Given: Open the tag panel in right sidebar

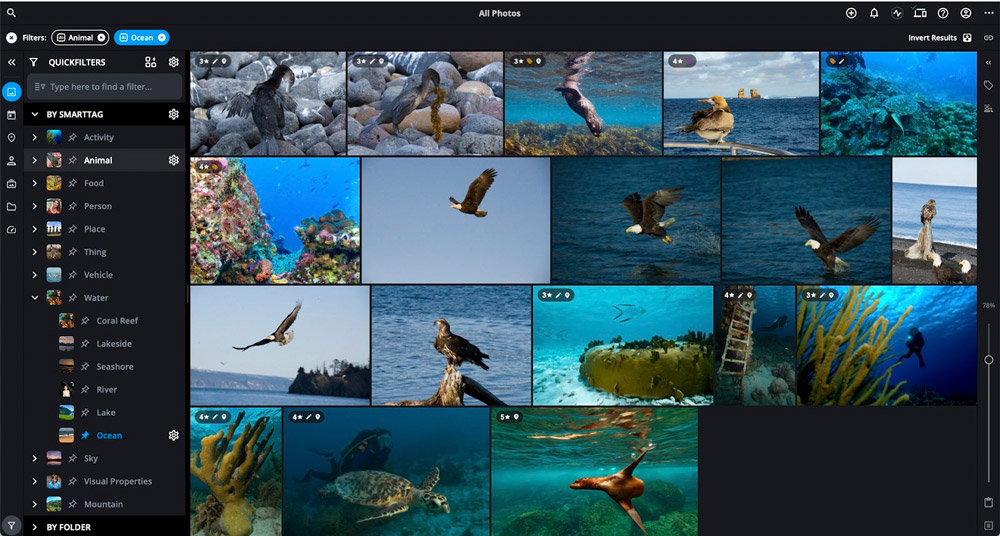Looking at the screenshot, I should 988,85.
